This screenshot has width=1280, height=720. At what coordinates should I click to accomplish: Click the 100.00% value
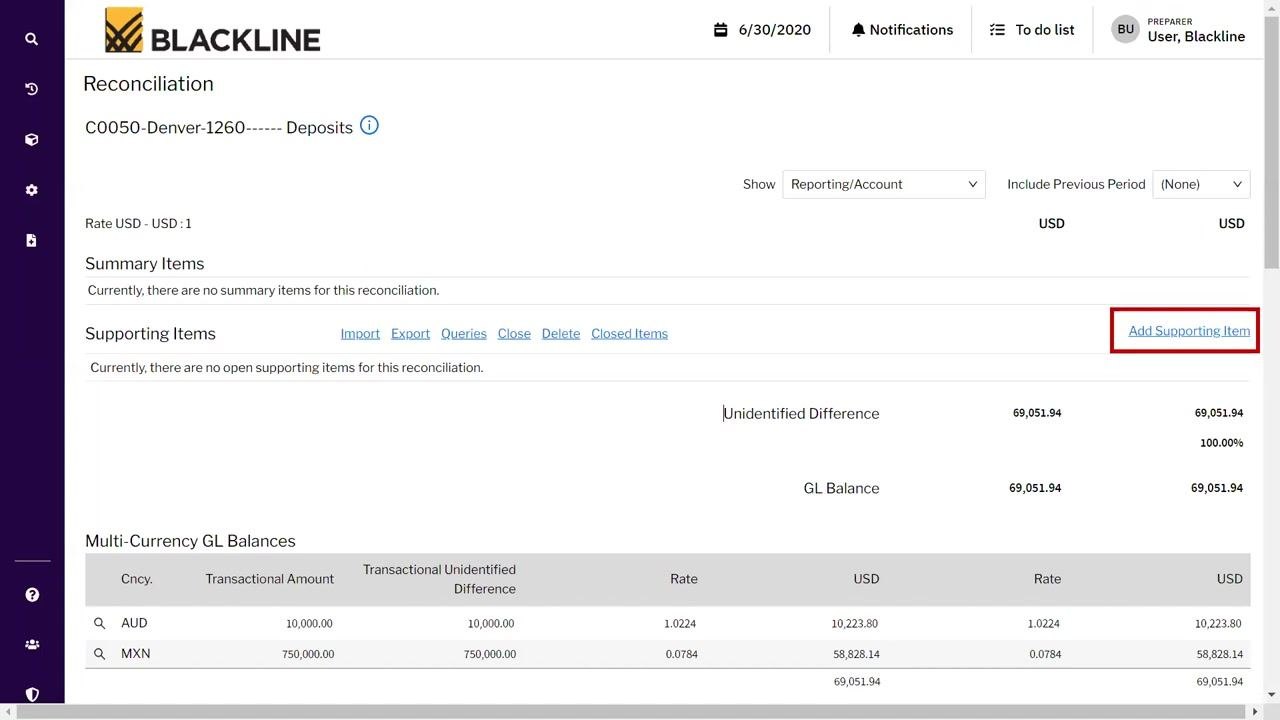[1222, 443]
